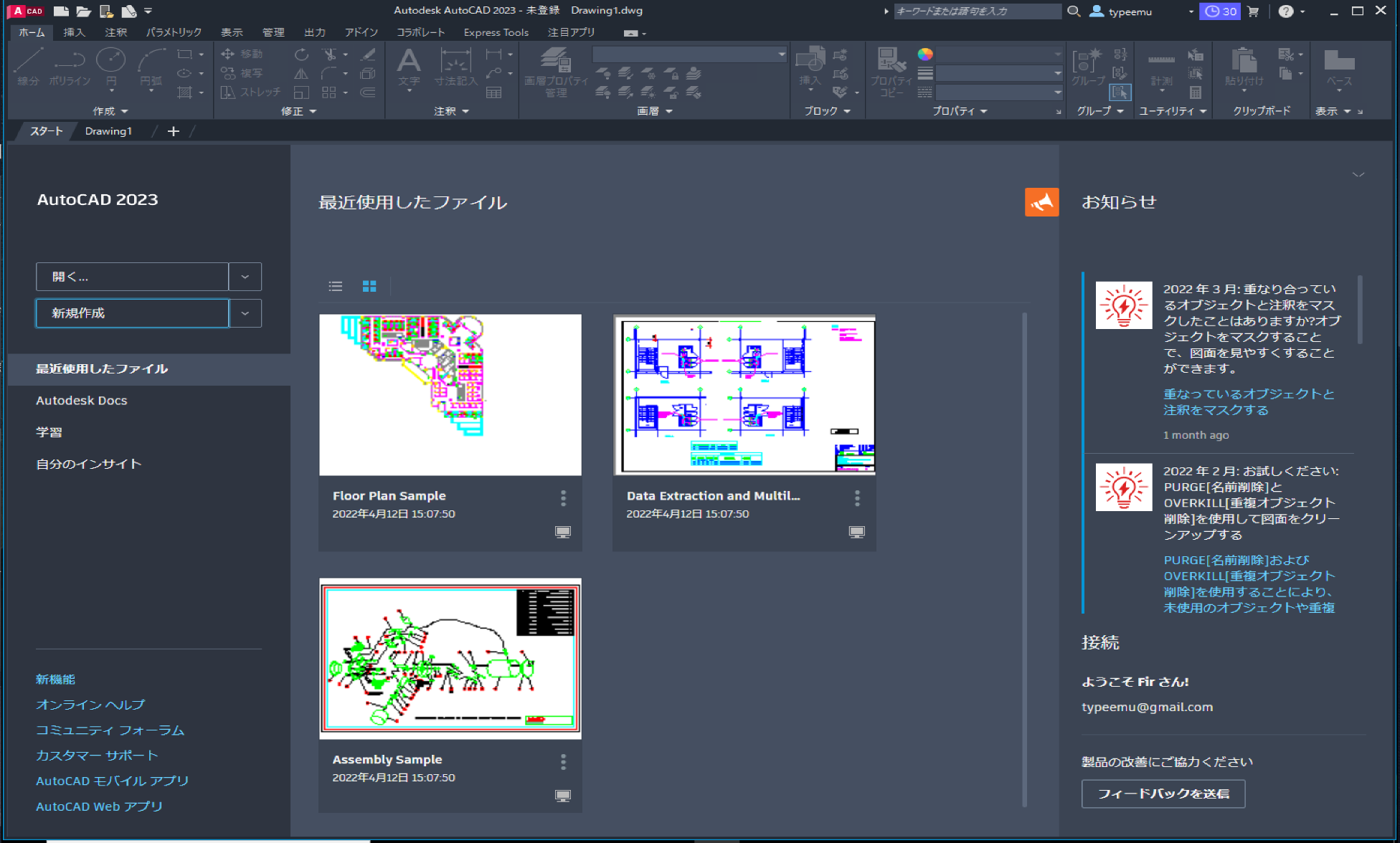Open Layer Properties Manager (画層プロパティ管理)
The width and height of the screenshot is (1400, 843).
[x=556, y=72]
